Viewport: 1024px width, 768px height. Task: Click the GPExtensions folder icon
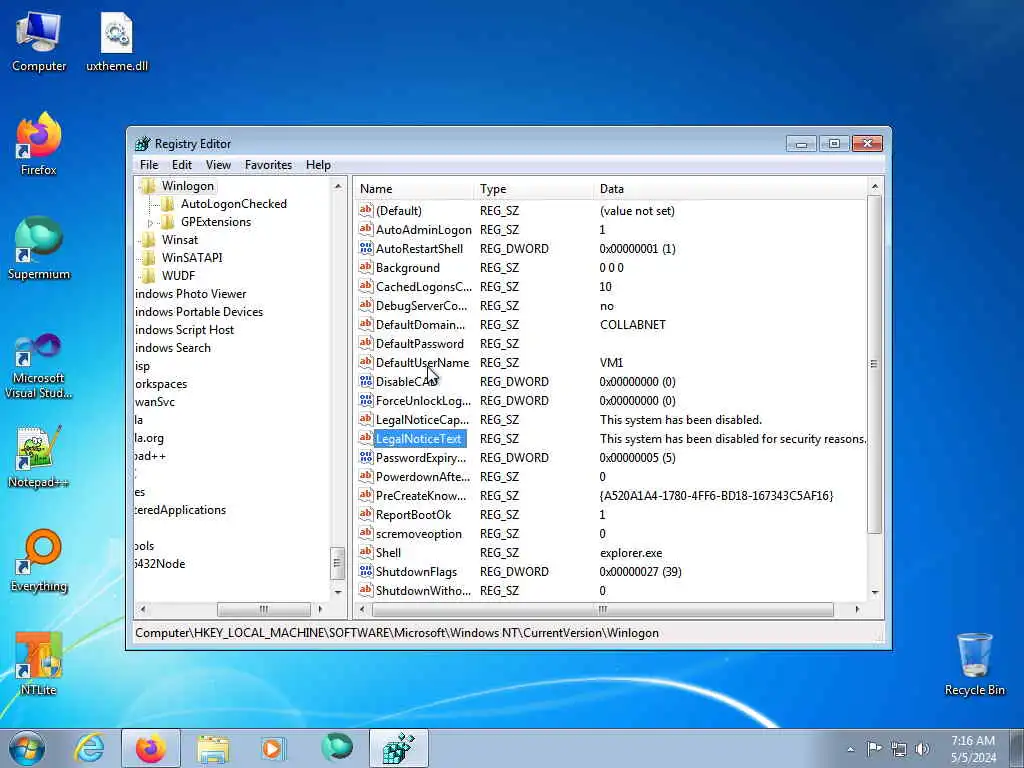coord(168,222)
